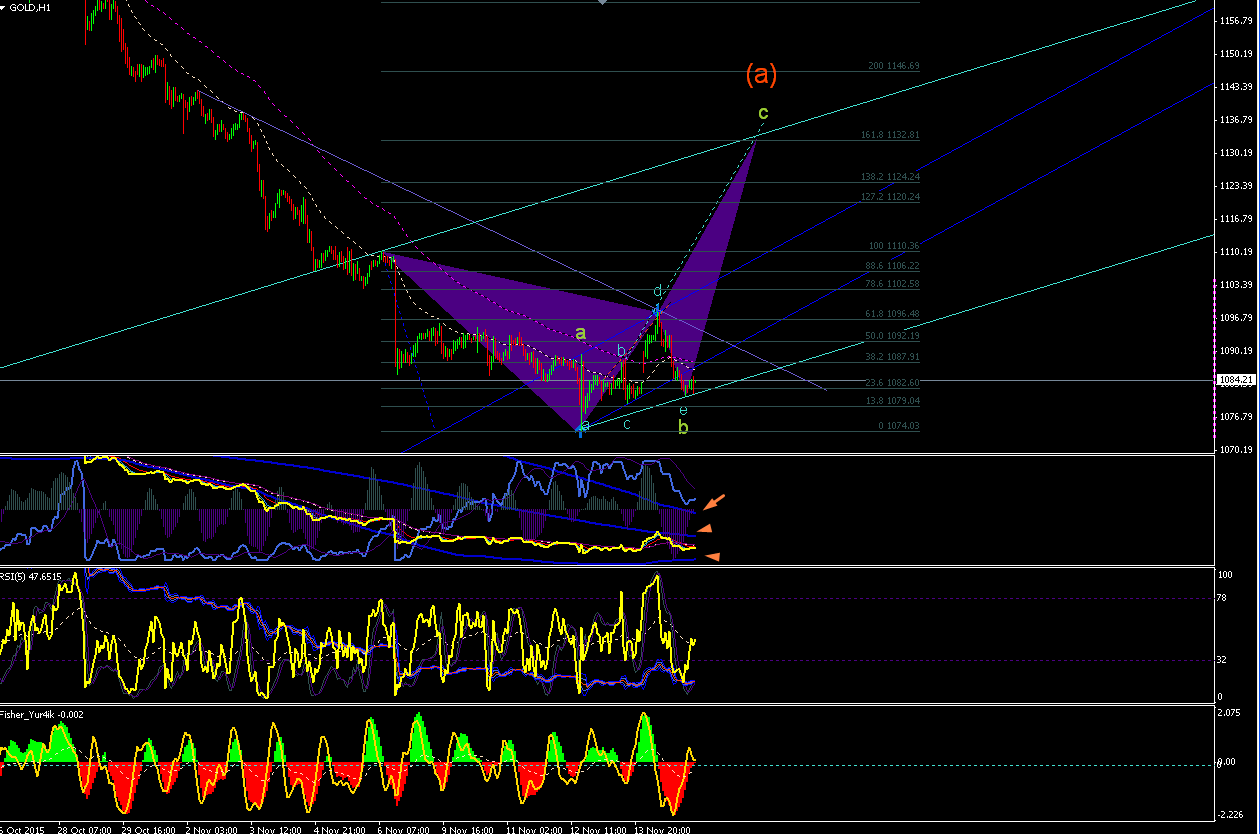Select the cyan d wave label
The height and width of the screenshot is (834, 1260).
657,291
